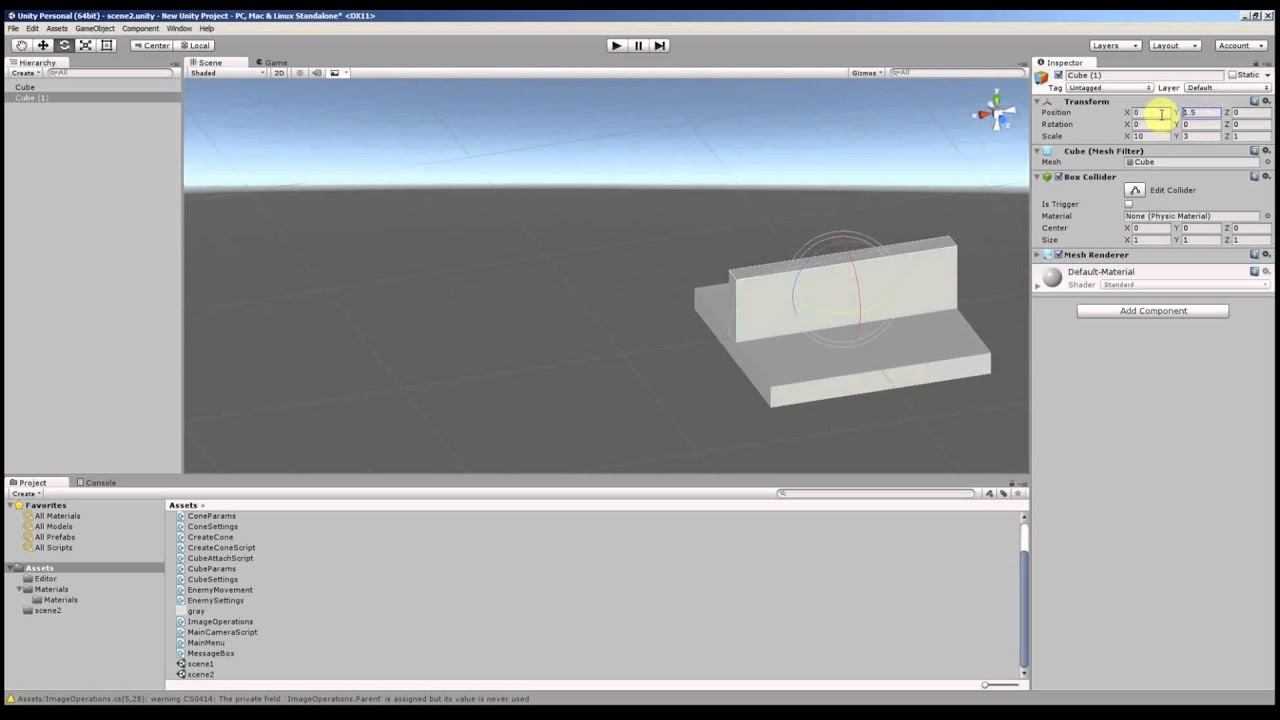Image resolution: width=1280 pixels, height=720 pixels.
Task: Open Mesh Filter gear menu
Action: (x=1266, y=151)
